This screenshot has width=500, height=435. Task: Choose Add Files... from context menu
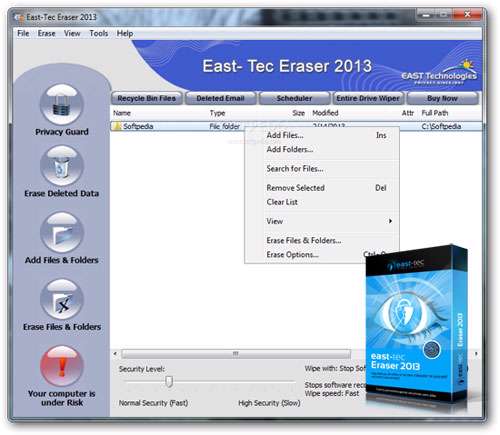click(x=322, y=135)
